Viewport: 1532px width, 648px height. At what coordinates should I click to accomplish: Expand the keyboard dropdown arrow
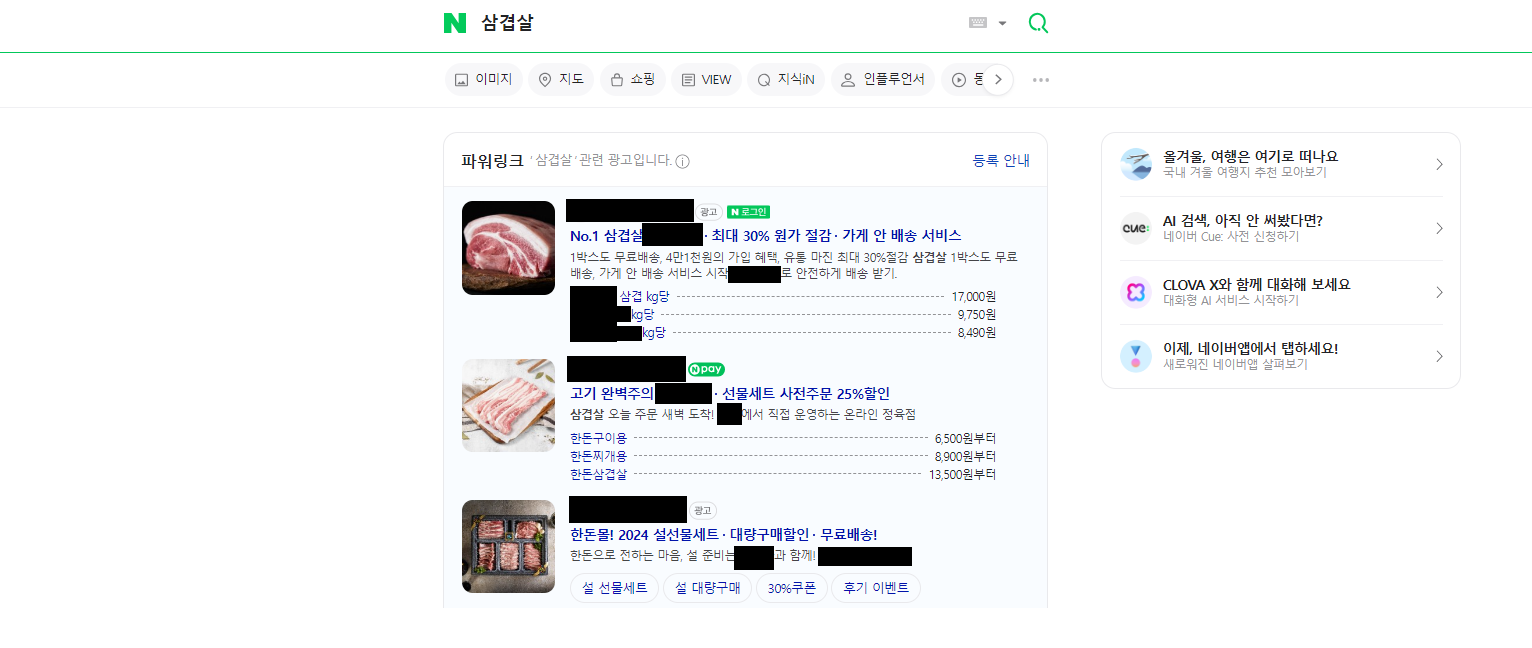[x=1002, y=23]
